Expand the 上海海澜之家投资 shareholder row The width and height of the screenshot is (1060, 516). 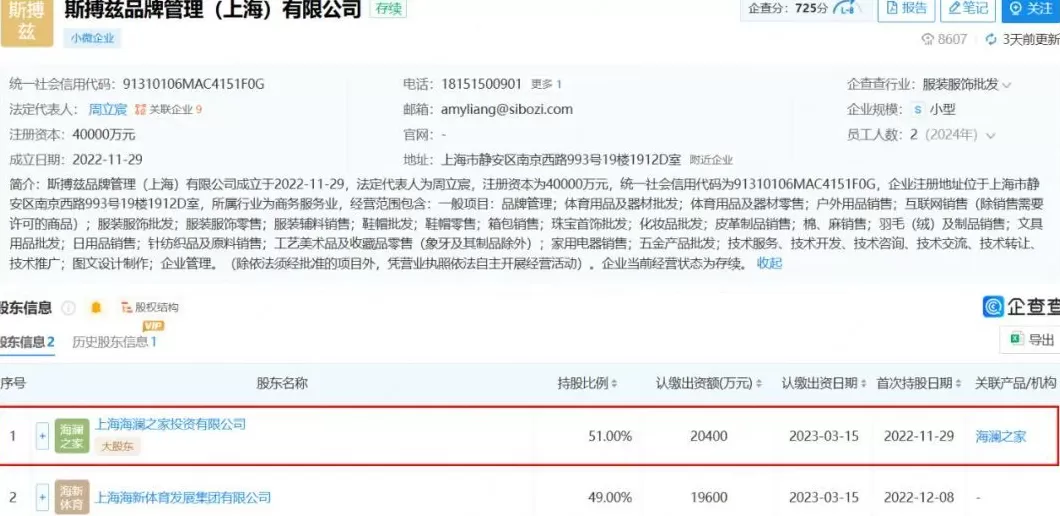point(42,436)
